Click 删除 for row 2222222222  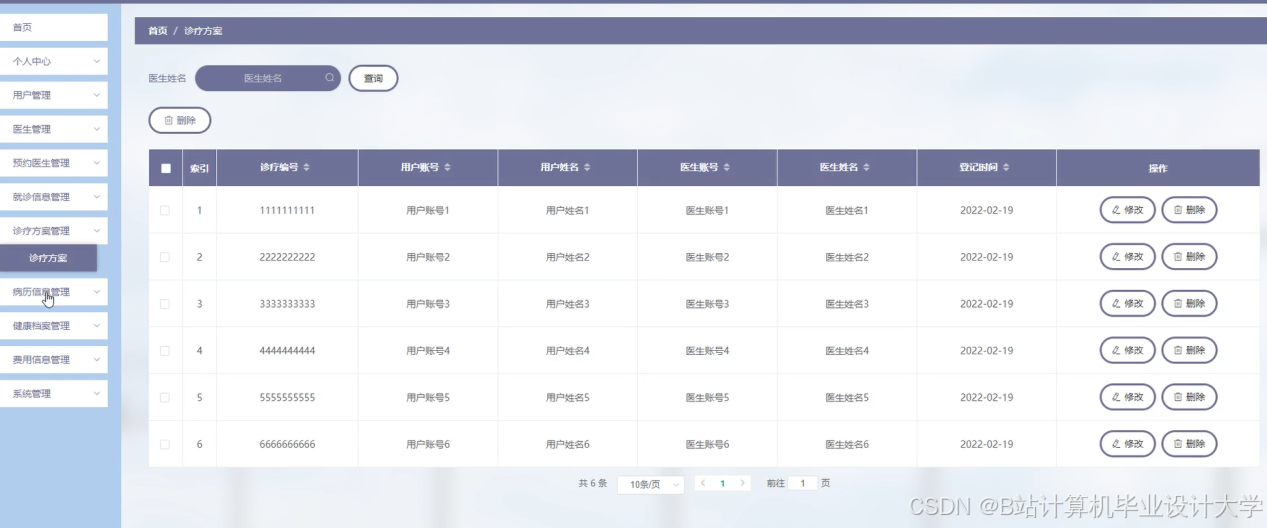point(1189,257)
